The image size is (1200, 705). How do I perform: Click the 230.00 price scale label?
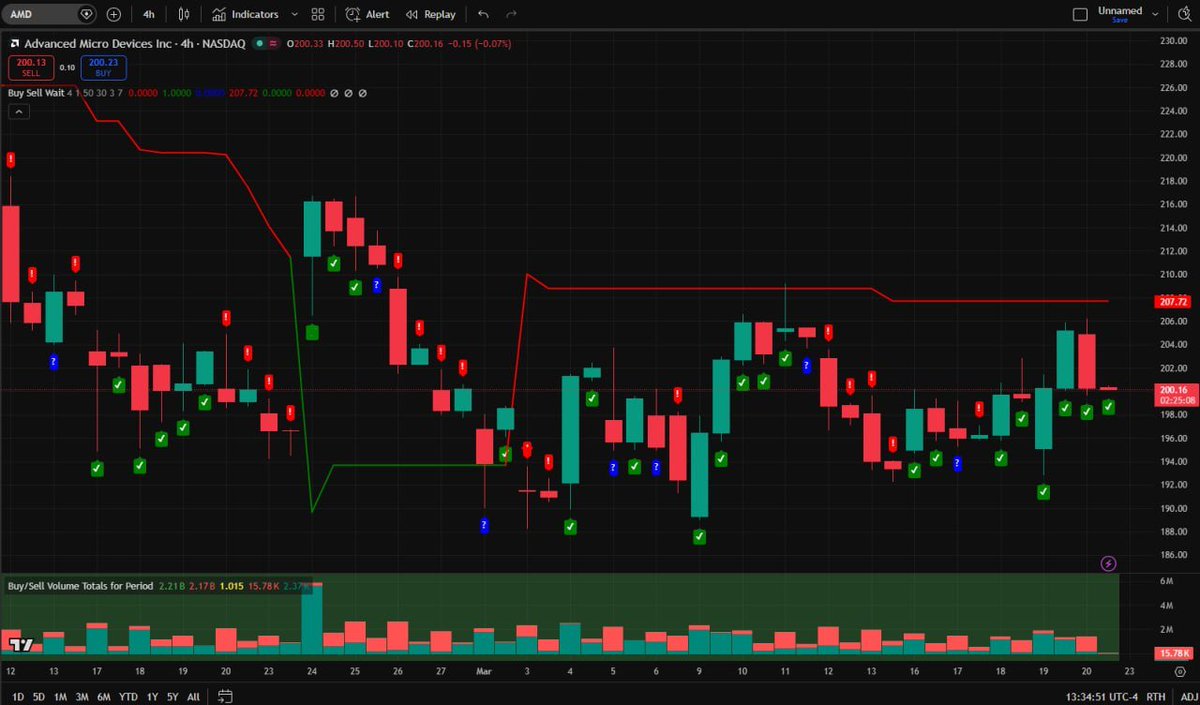1172,41
